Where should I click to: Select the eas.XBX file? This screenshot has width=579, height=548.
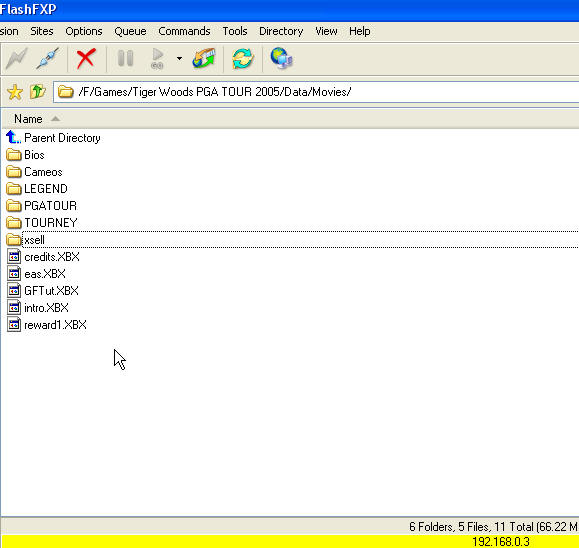click(45, 274)
